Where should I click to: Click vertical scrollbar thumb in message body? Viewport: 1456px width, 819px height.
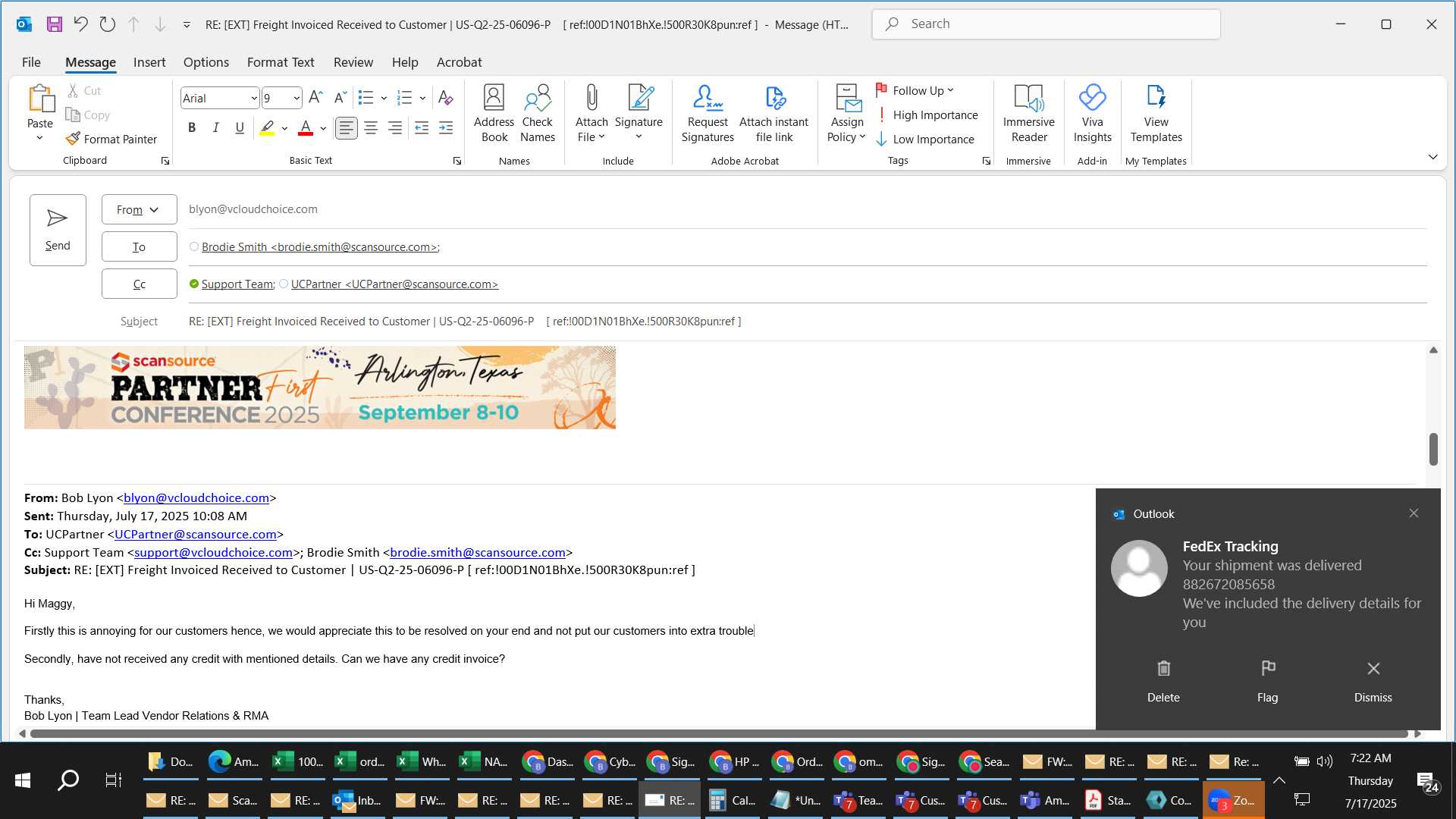pyautogui.click(x=1433, y=449)
